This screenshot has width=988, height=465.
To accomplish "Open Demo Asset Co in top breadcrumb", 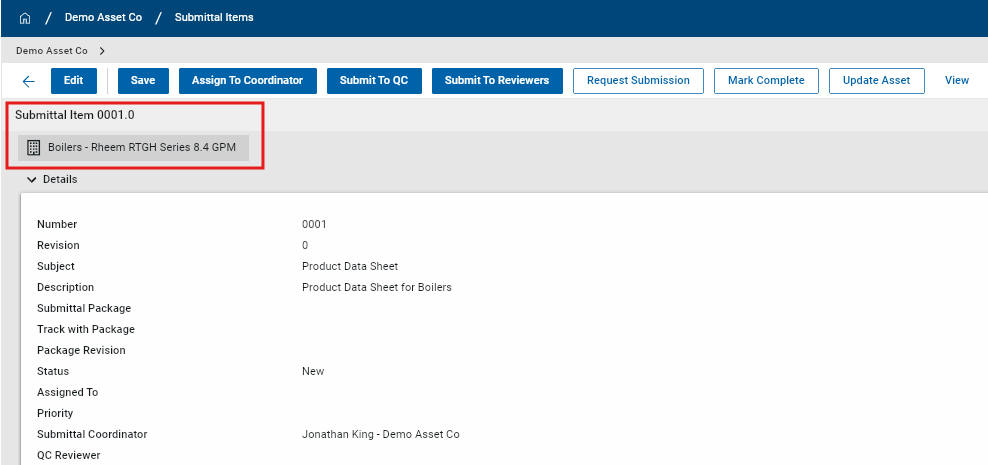I will point(103,18).
